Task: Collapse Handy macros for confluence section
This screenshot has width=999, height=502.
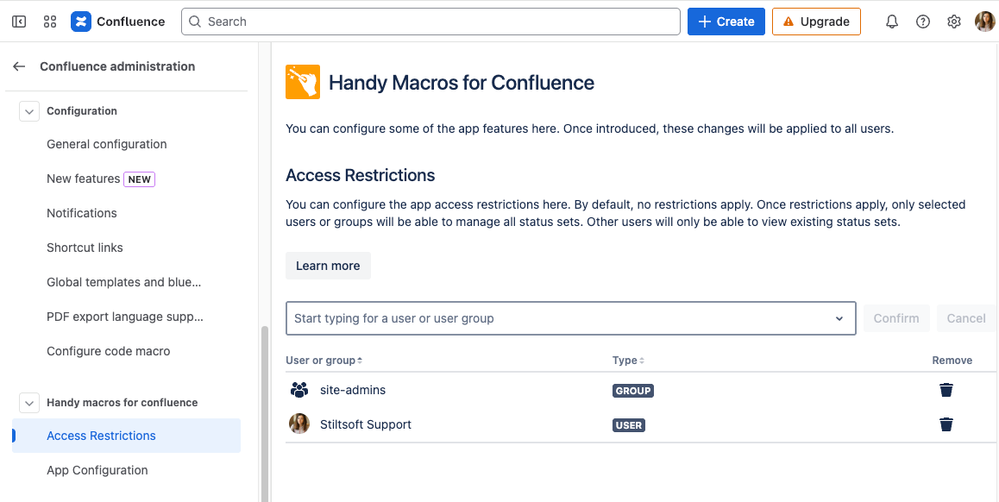Action: click(x=30, y=402)
